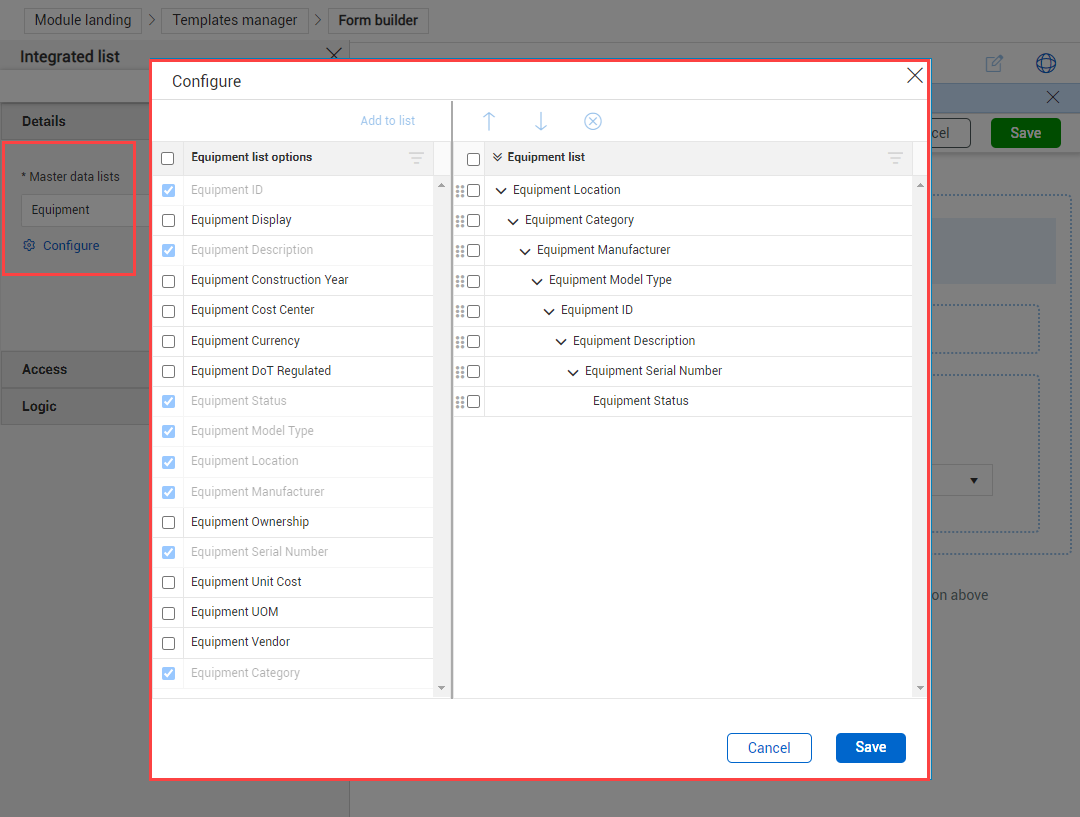Enable the Equipment Cost Center checkbox

tap(168, 310)
